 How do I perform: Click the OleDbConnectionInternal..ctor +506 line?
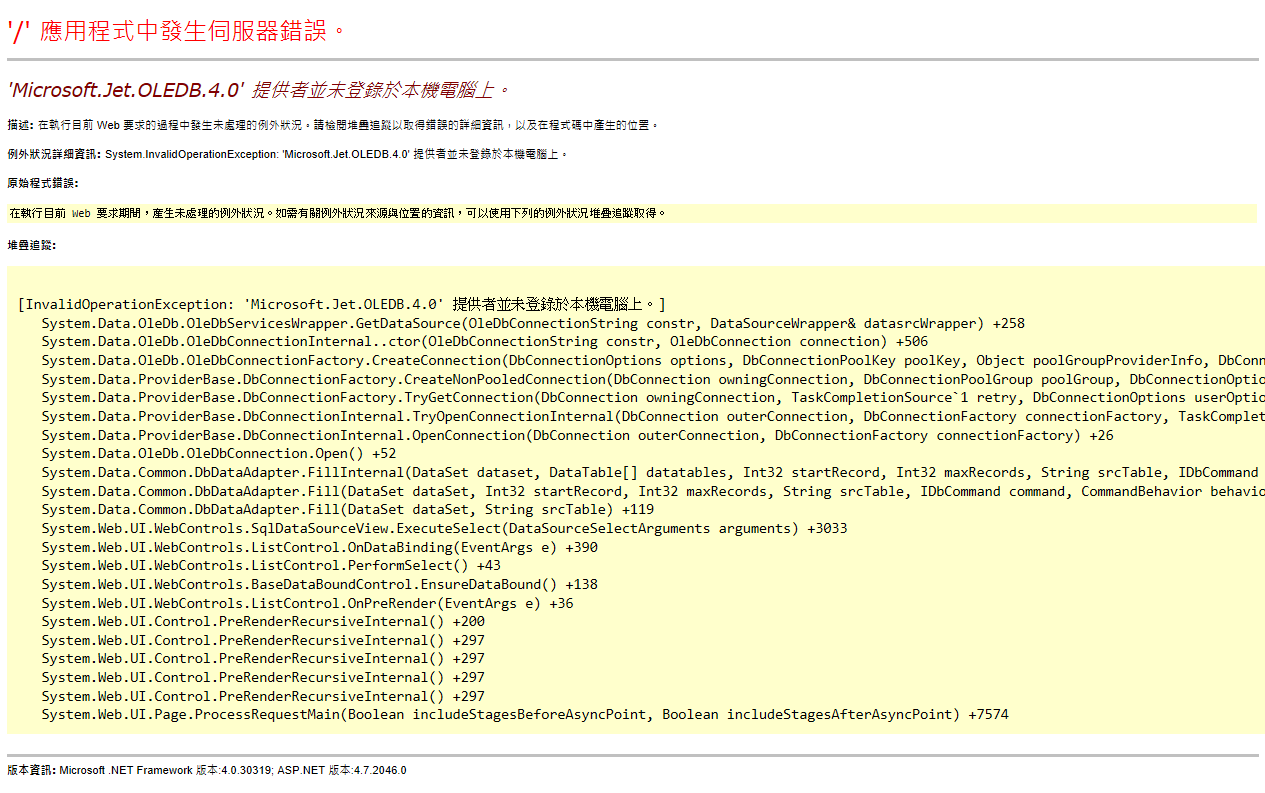point(485,341)
